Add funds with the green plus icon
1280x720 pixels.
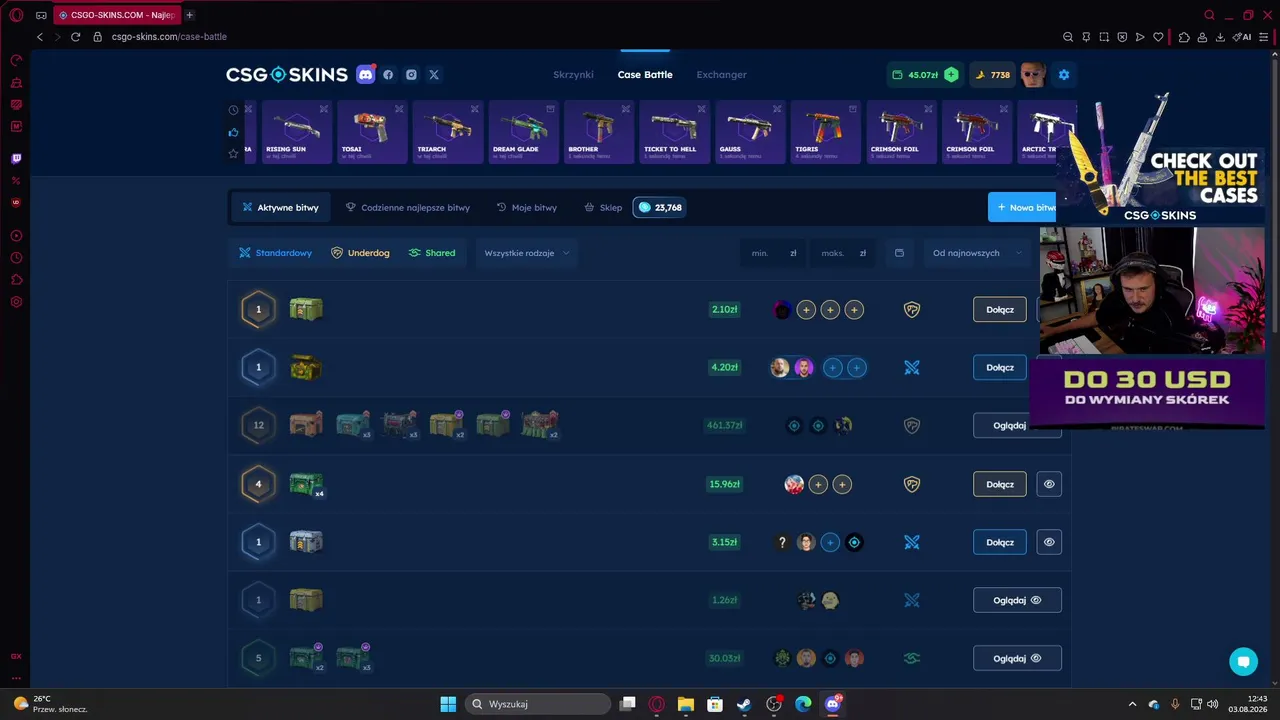(x=951, y=75)
